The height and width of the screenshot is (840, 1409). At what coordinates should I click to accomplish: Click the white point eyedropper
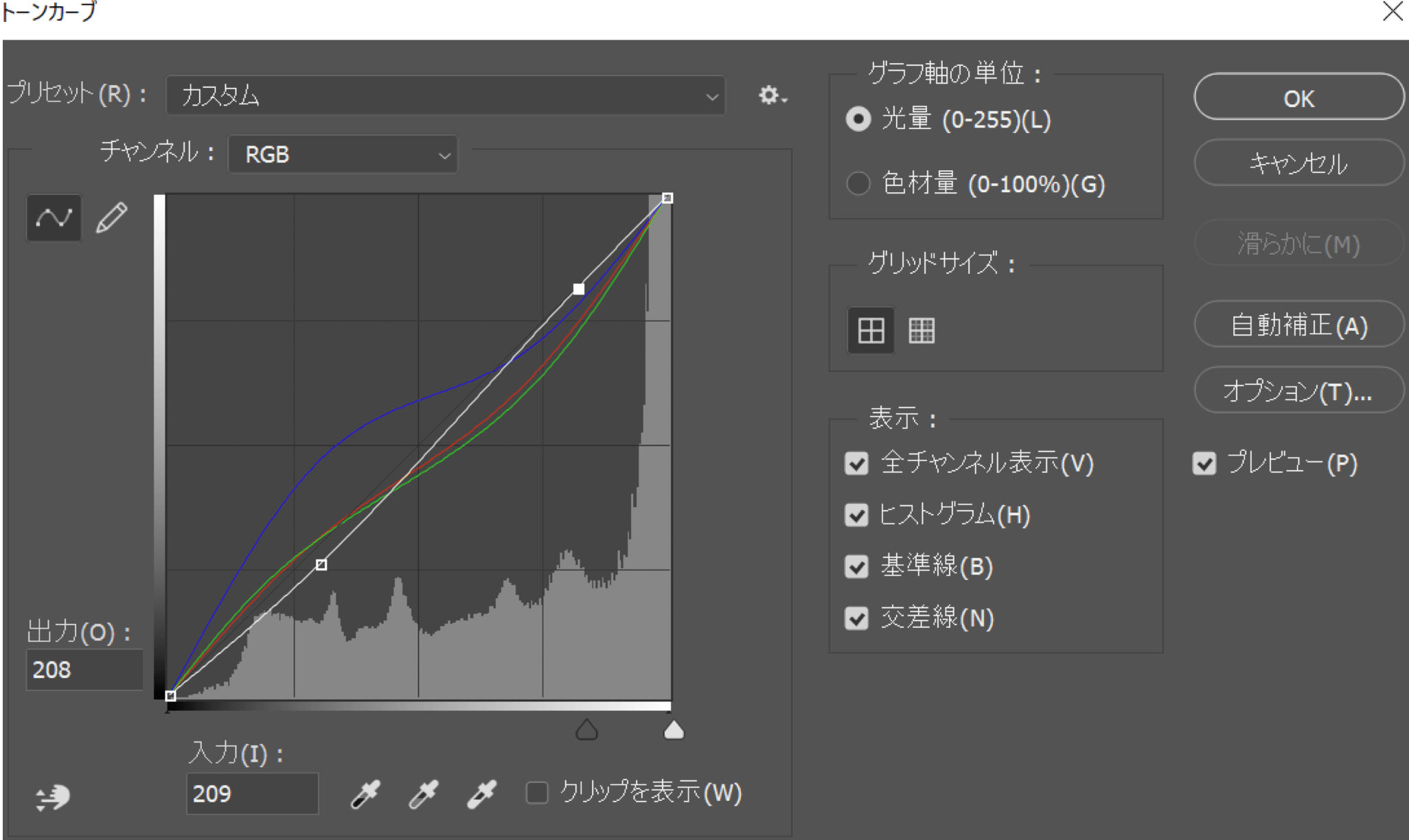click(x=482, y=794)
